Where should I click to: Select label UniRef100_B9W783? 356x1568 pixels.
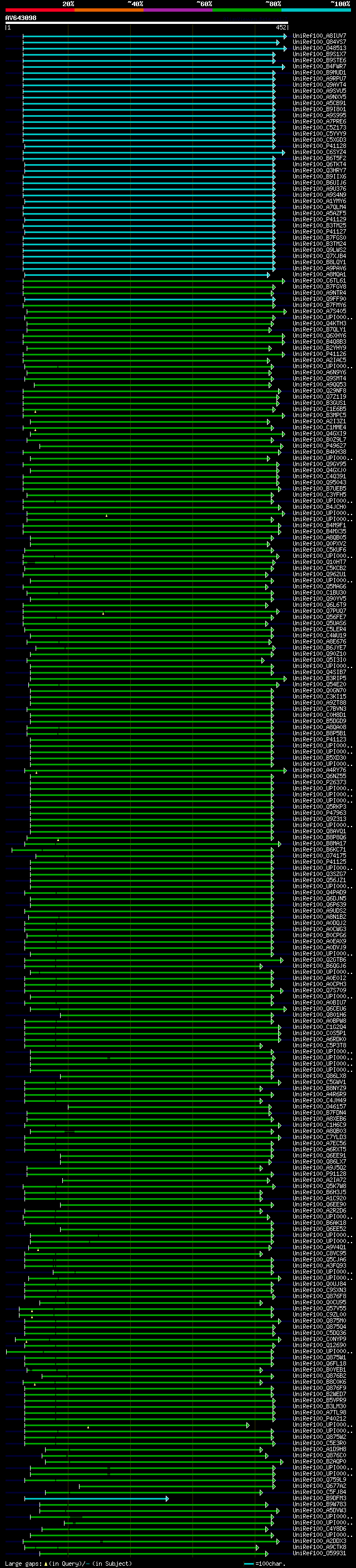(319, 1504)
